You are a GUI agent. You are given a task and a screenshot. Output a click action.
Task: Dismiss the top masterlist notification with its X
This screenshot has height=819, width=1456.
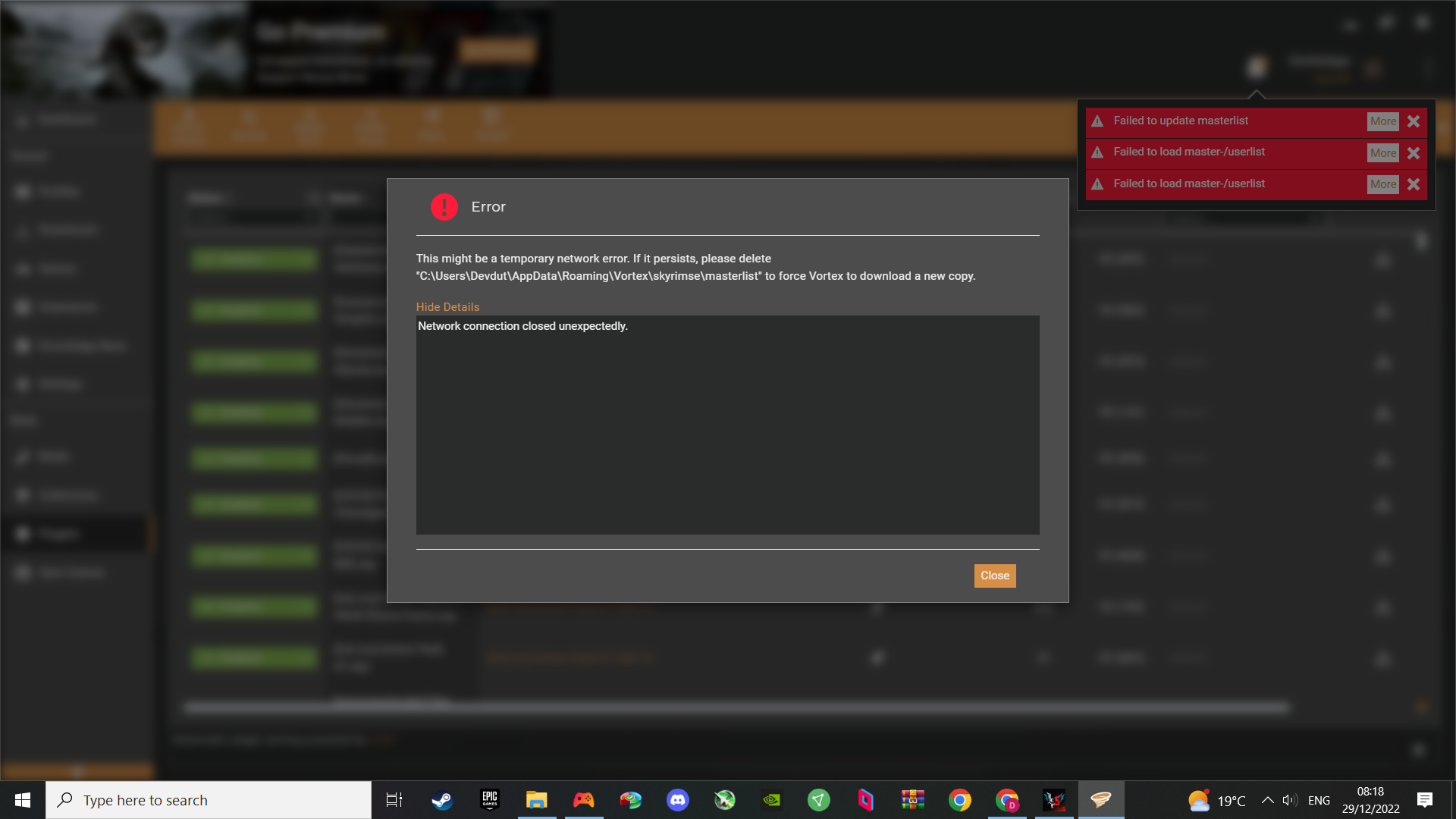point(1413,121)
